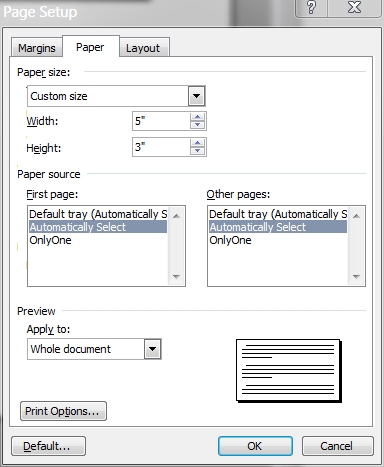
Task: Select Automatically Select in Other pages list
Action: (x=278, y=227)
